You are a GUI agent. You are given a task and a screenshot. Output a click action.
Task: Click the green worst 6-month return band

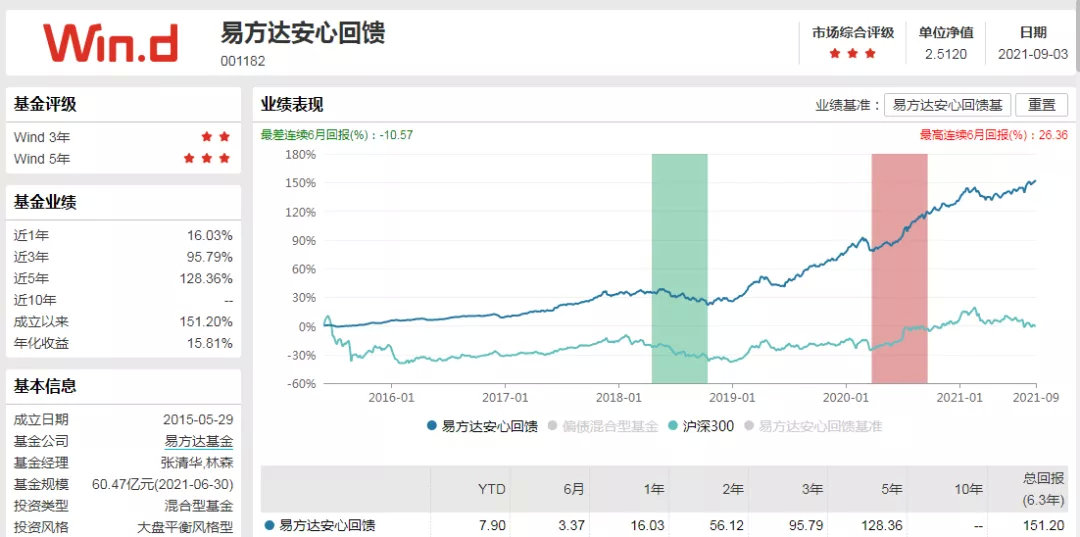click(x=679, y=268)
